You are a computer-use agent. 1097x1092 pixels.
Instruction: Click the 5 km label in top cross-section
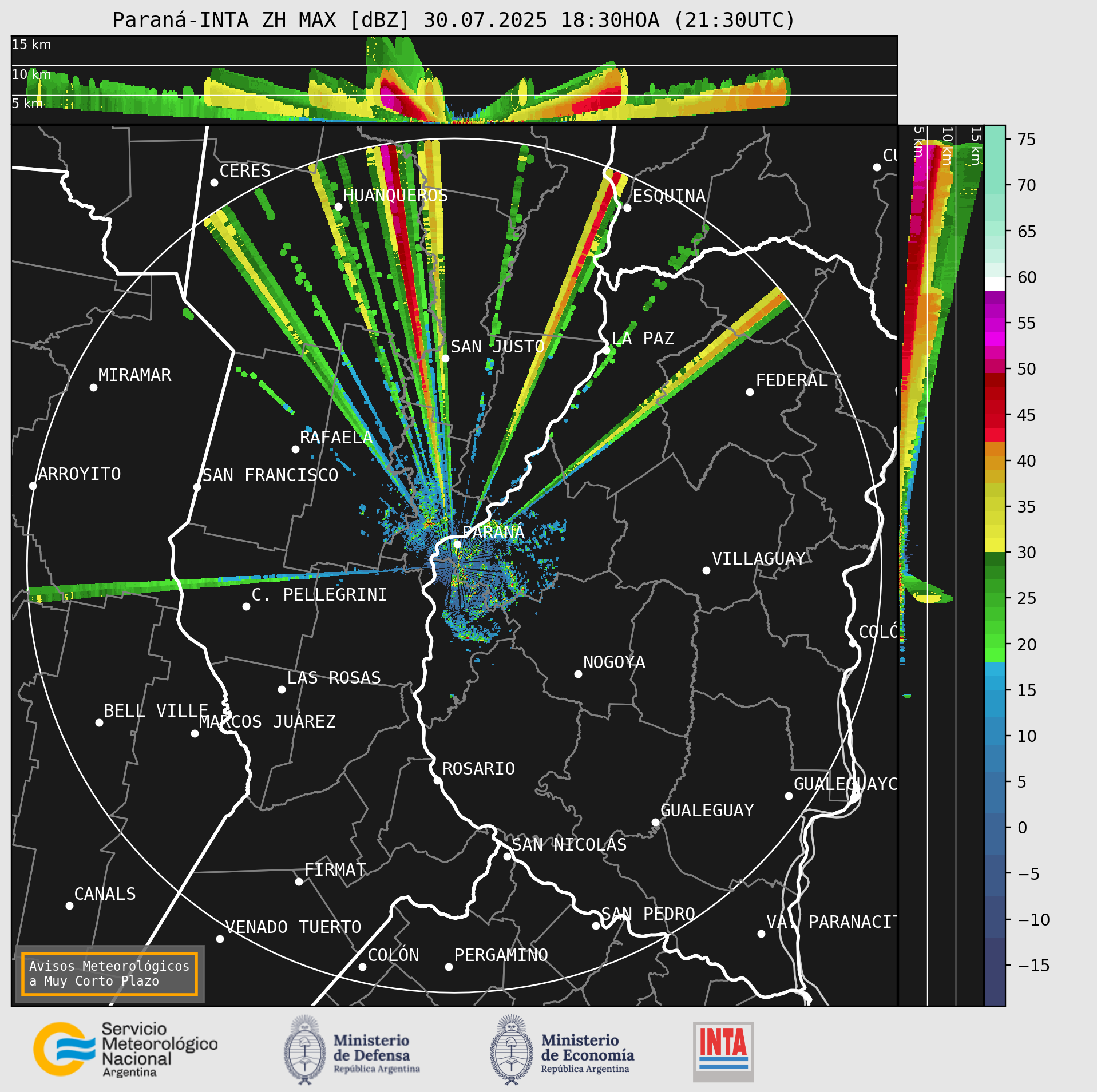click(27, 104)
